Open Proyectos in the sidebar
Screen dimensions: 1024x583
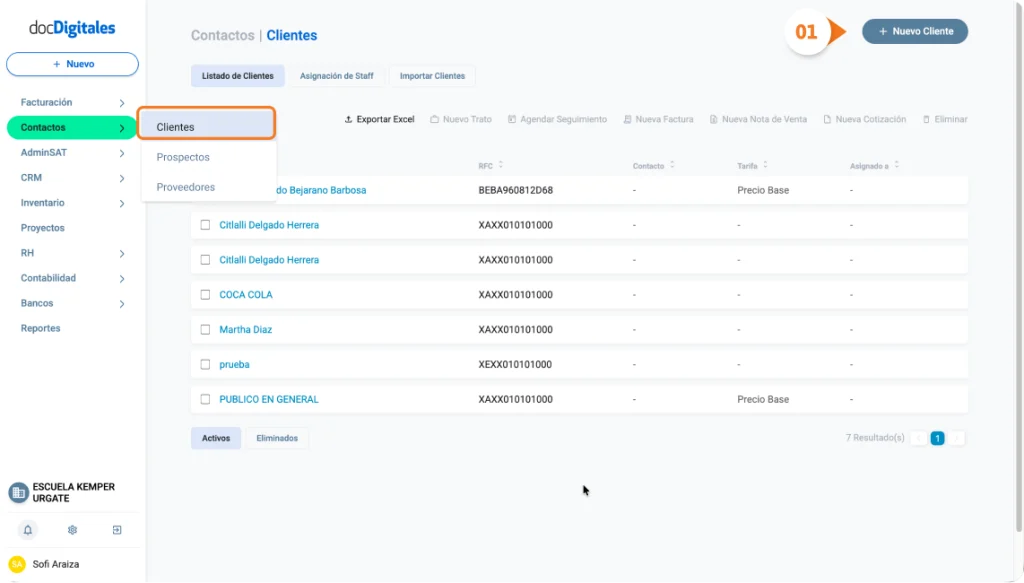(42, 228)
